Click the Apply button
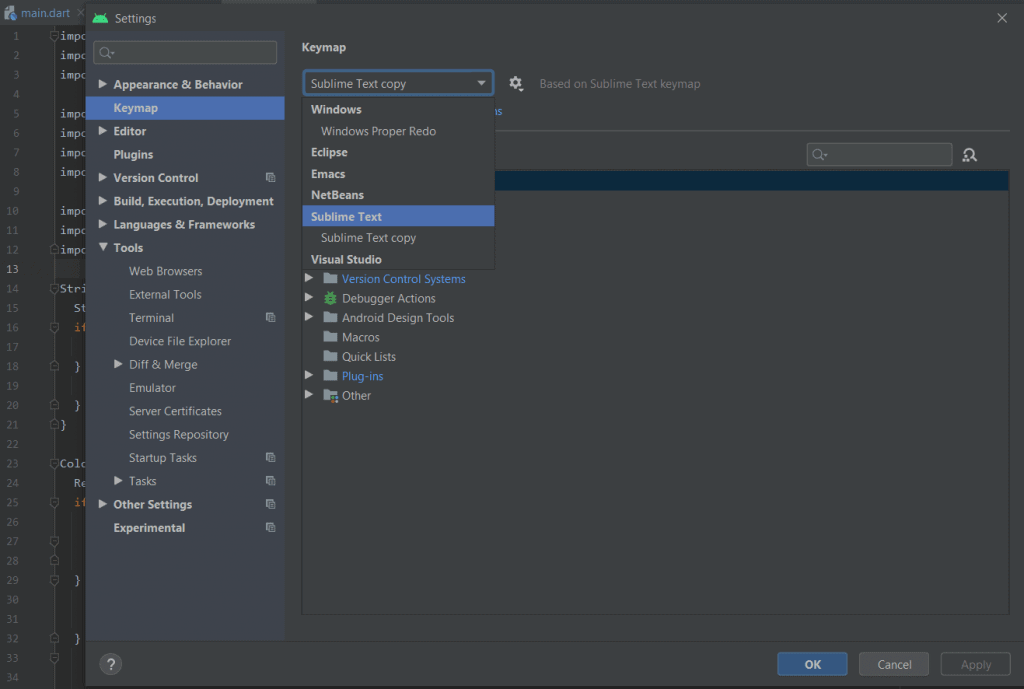 pyautogui.click(x=975, y=664)
